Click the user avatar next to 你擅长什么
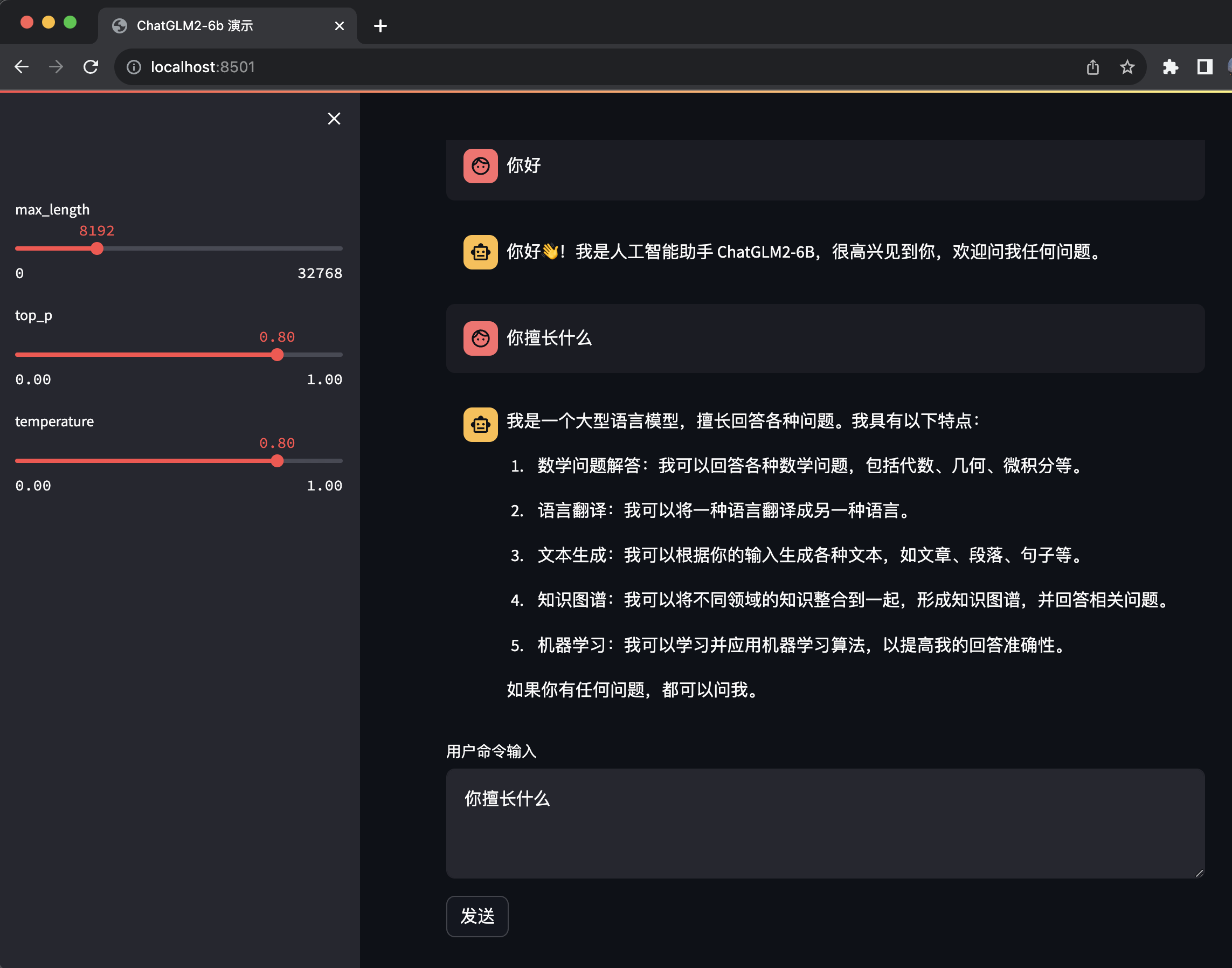Image resolution: width=1232 pixels, height=968 pixels. click(x=481, y=338)
